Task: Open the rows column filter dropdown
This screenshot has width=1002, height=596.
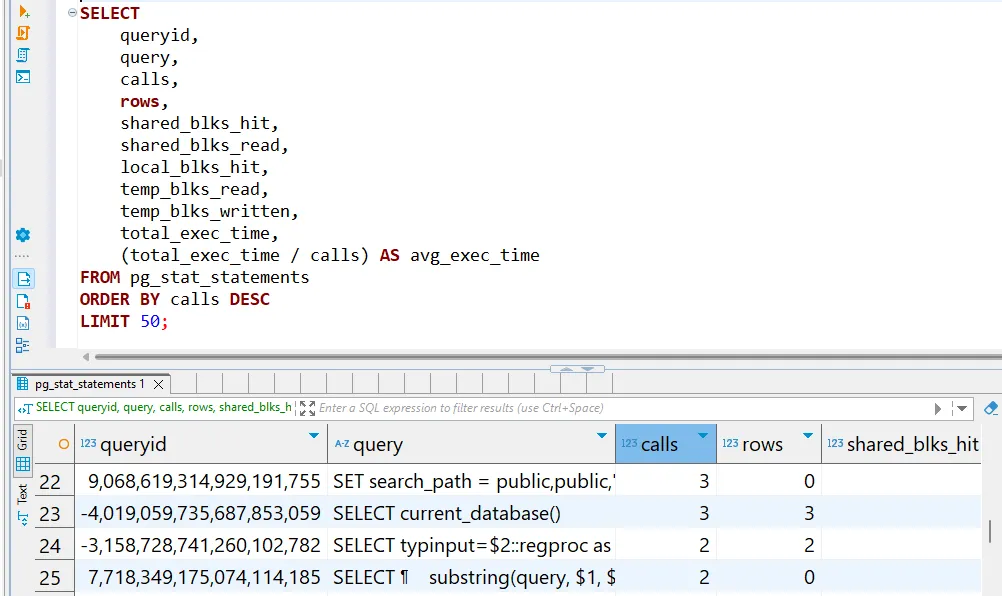Action: [x=808, y=436]
